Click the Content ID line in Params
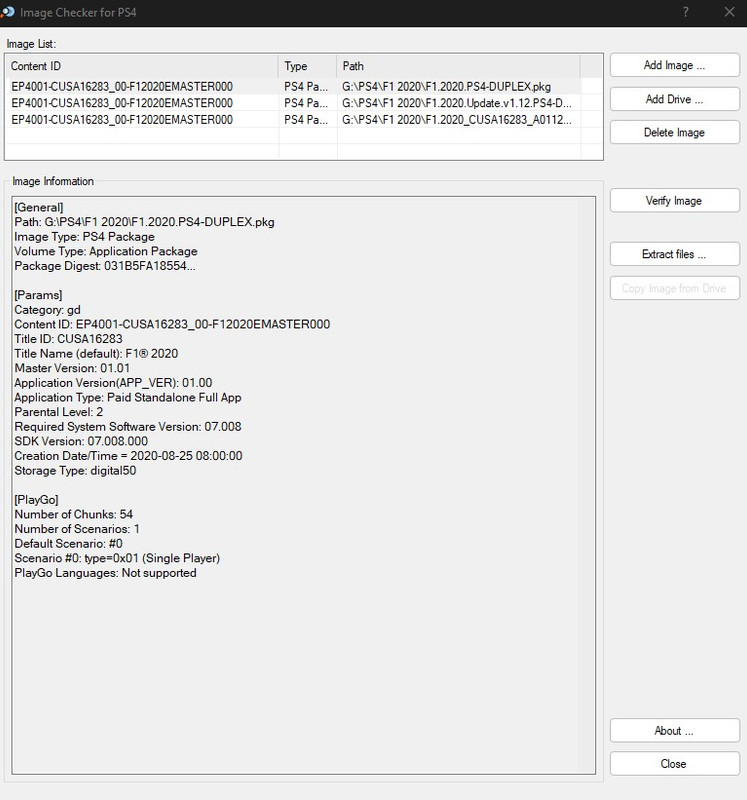Screen dimensions: 747x800 click(x=172, y=324)
